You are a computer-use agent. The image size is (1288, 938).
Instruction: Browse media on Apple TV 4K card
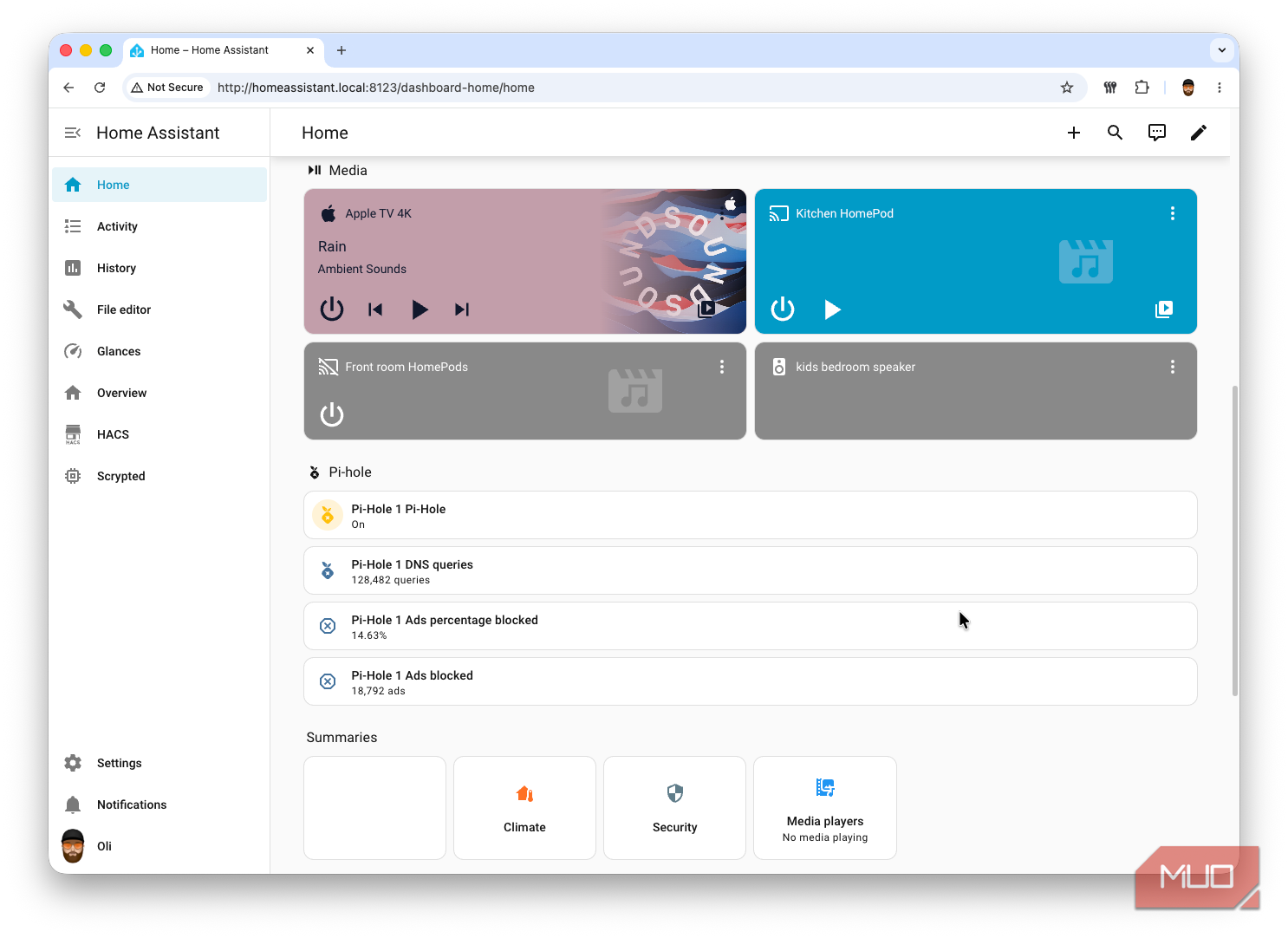pos(707,309)
